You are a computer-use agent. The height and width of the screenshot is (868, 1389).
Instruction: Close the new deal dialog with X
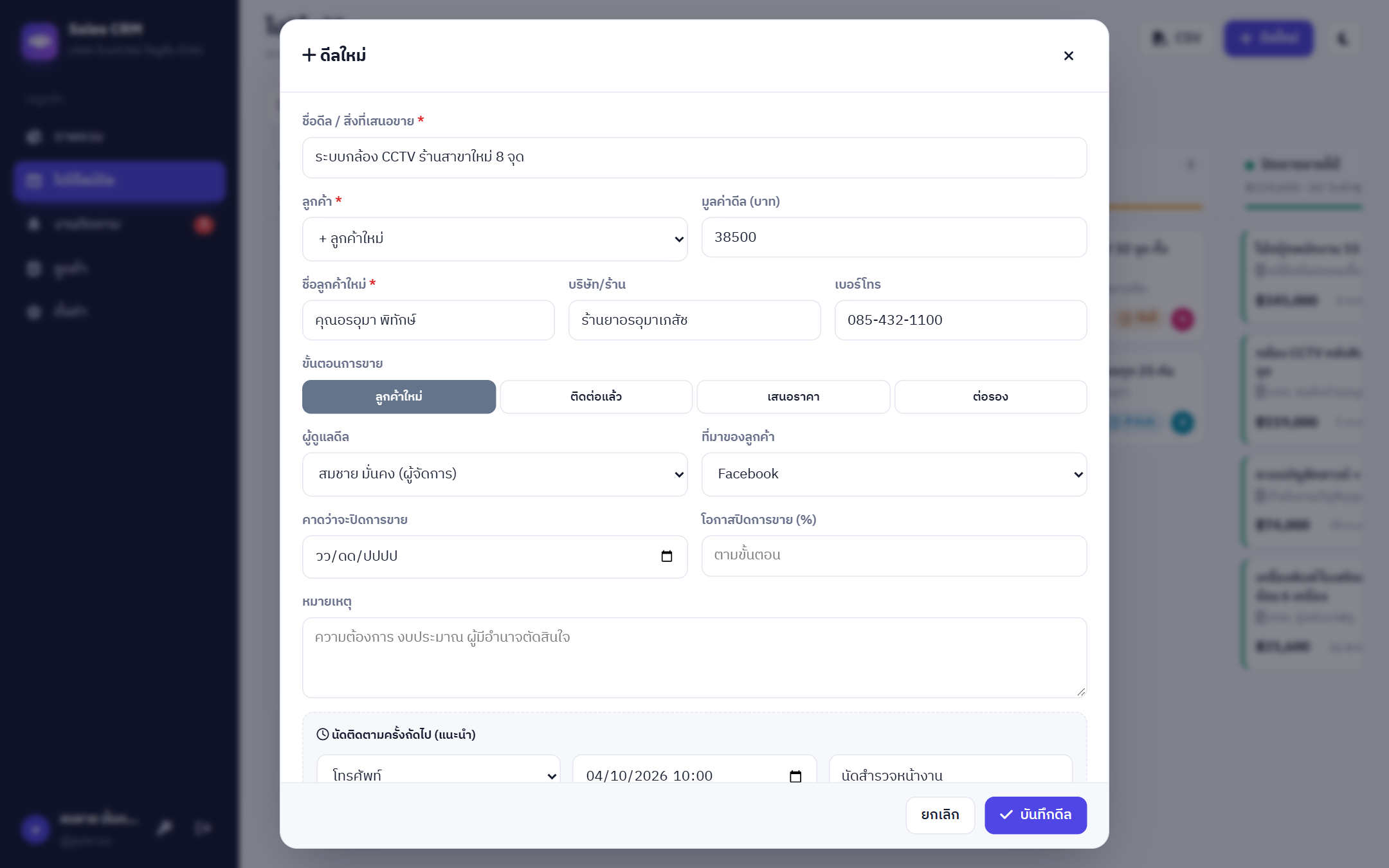pyautogui.click(x=1068, y=56)
